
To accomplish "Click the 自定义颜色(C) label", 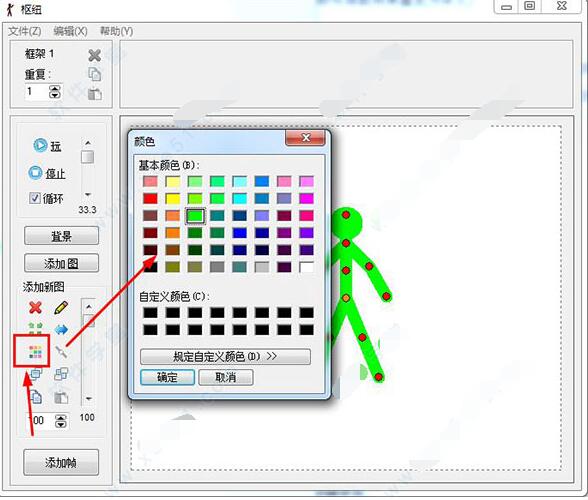I will (x=174, y=297).
